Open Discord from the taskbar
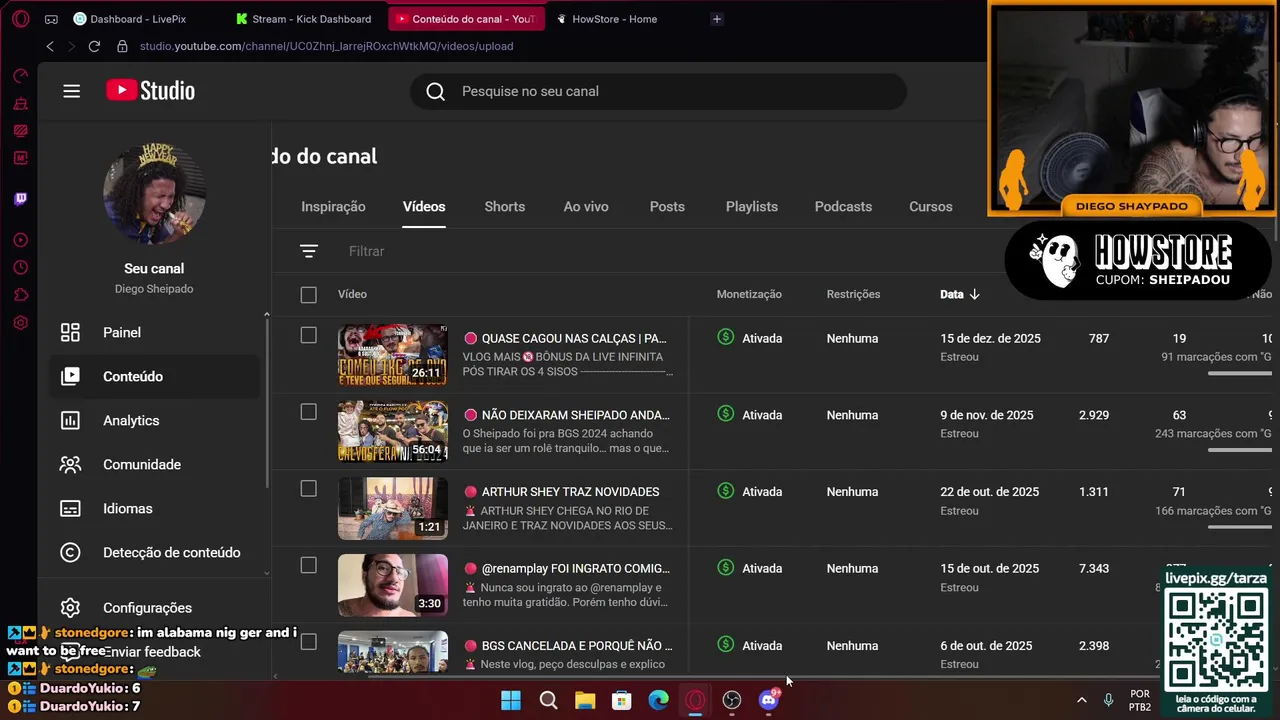 click(x=769, y=700)
